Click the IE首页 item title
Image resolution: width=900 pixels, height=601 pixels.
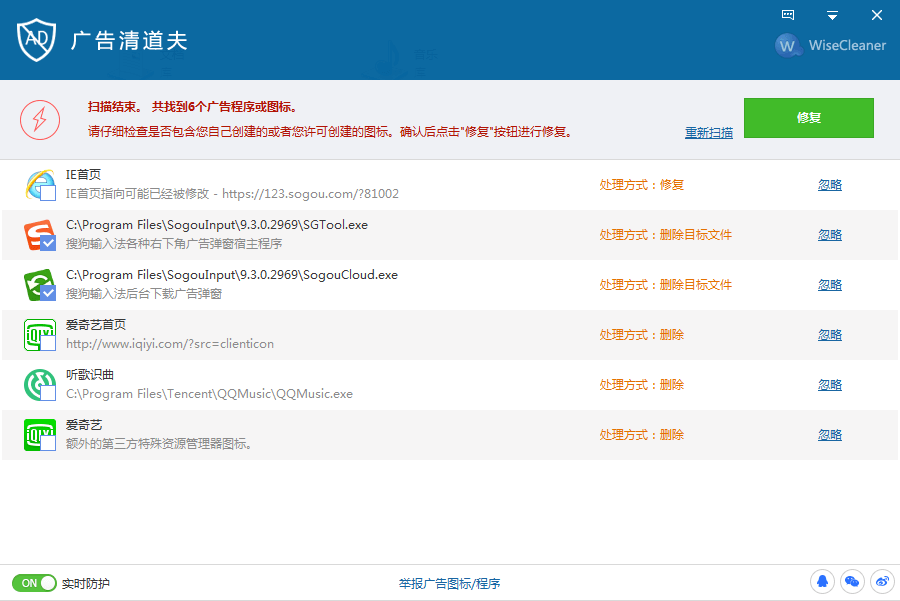point(83,175)
